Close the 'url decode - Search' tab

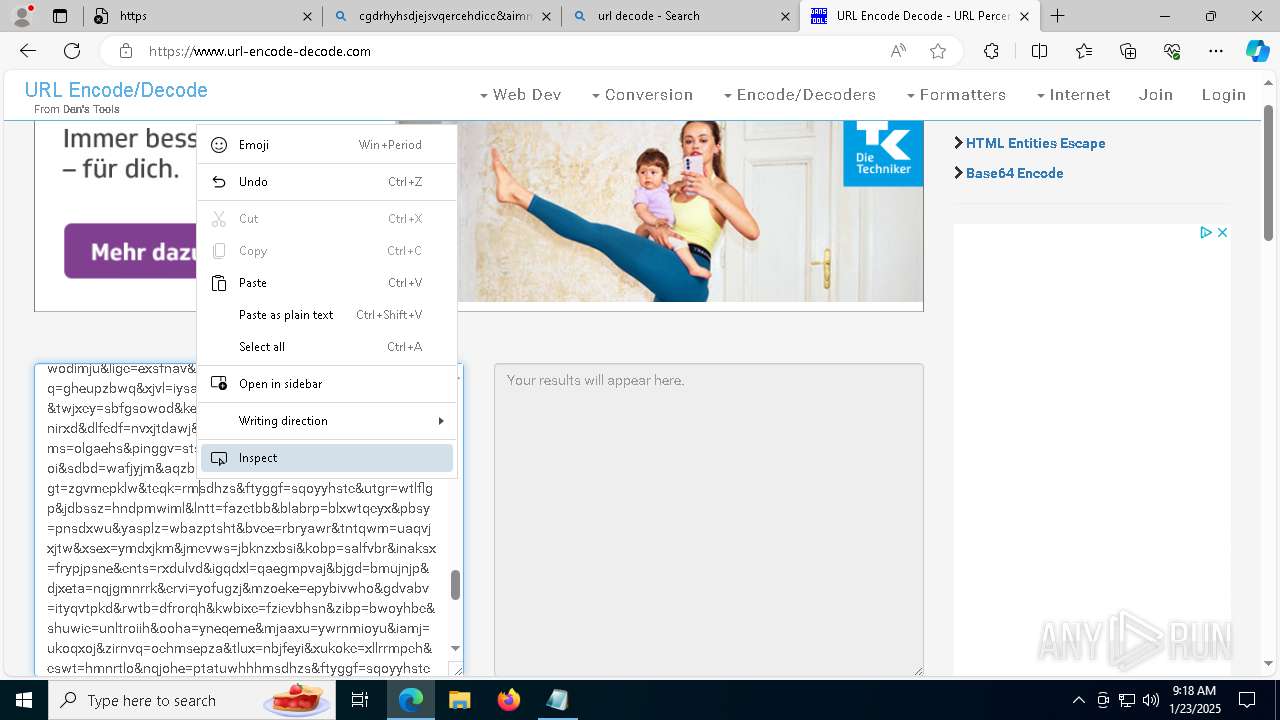pyautogui.click(x=785, y=16)
